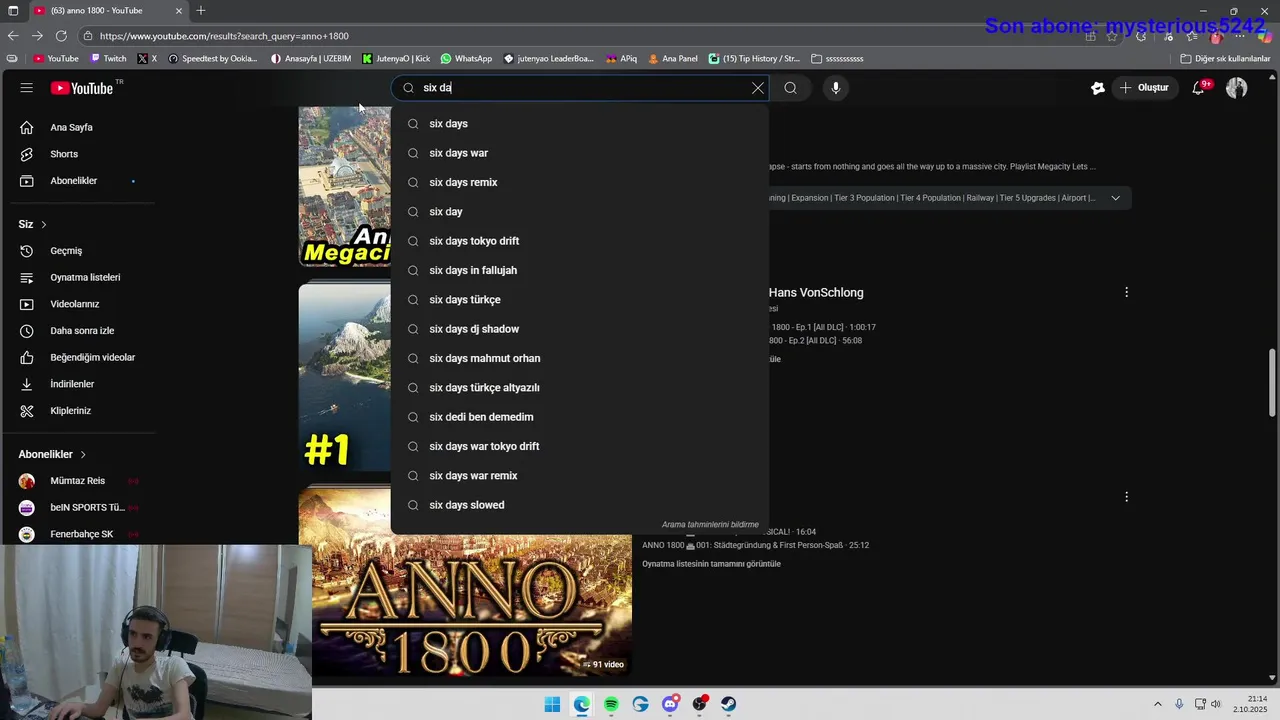Image resolution: width=1280 pixels, height=720 pixels.
Task: Open Spotify from the taskbar
Action: pos(611,704)
